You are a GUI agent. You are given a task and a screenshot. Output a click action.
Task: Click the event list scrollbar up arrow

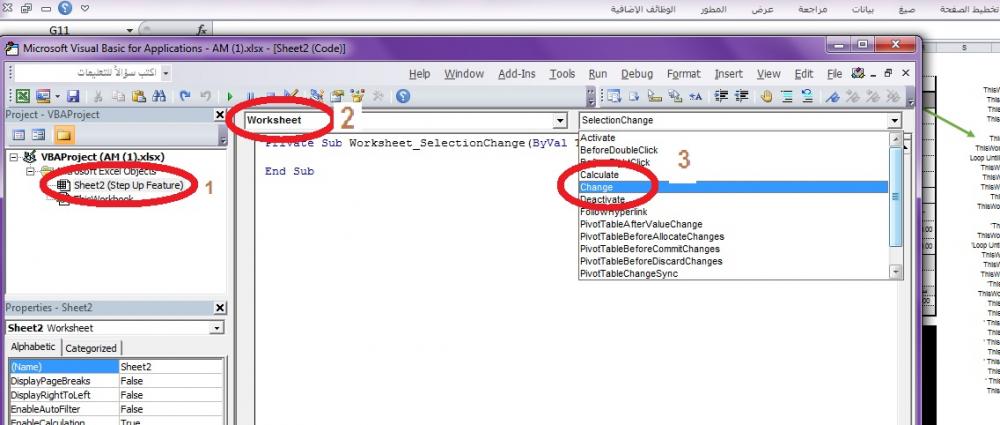tap(895, 139)
